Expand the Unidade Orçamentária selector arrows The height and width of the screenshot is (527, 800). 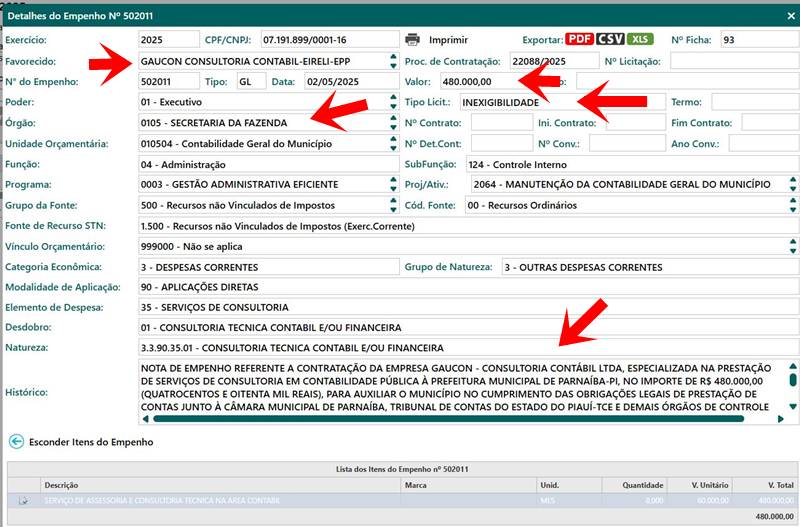coord(393,144)
